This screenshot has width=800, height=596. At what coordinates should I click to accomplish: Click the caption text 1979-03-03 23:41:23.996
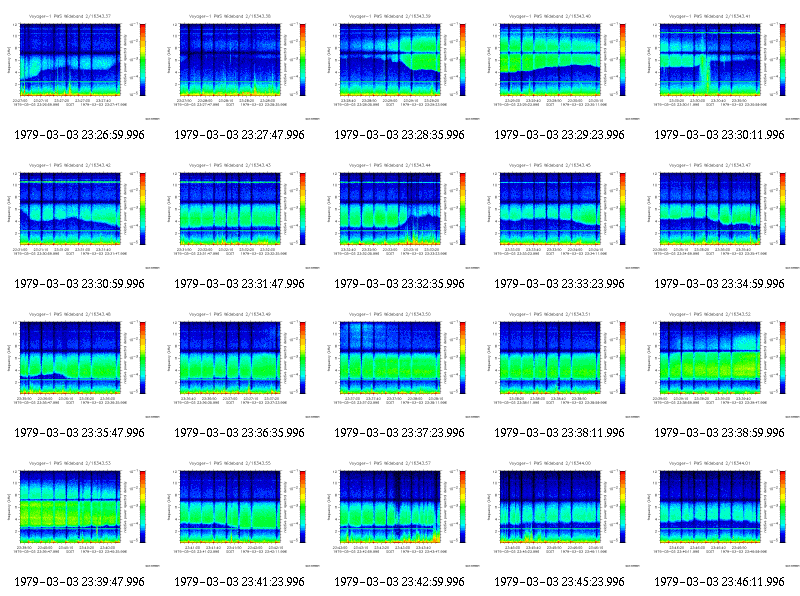click(239, 582)
